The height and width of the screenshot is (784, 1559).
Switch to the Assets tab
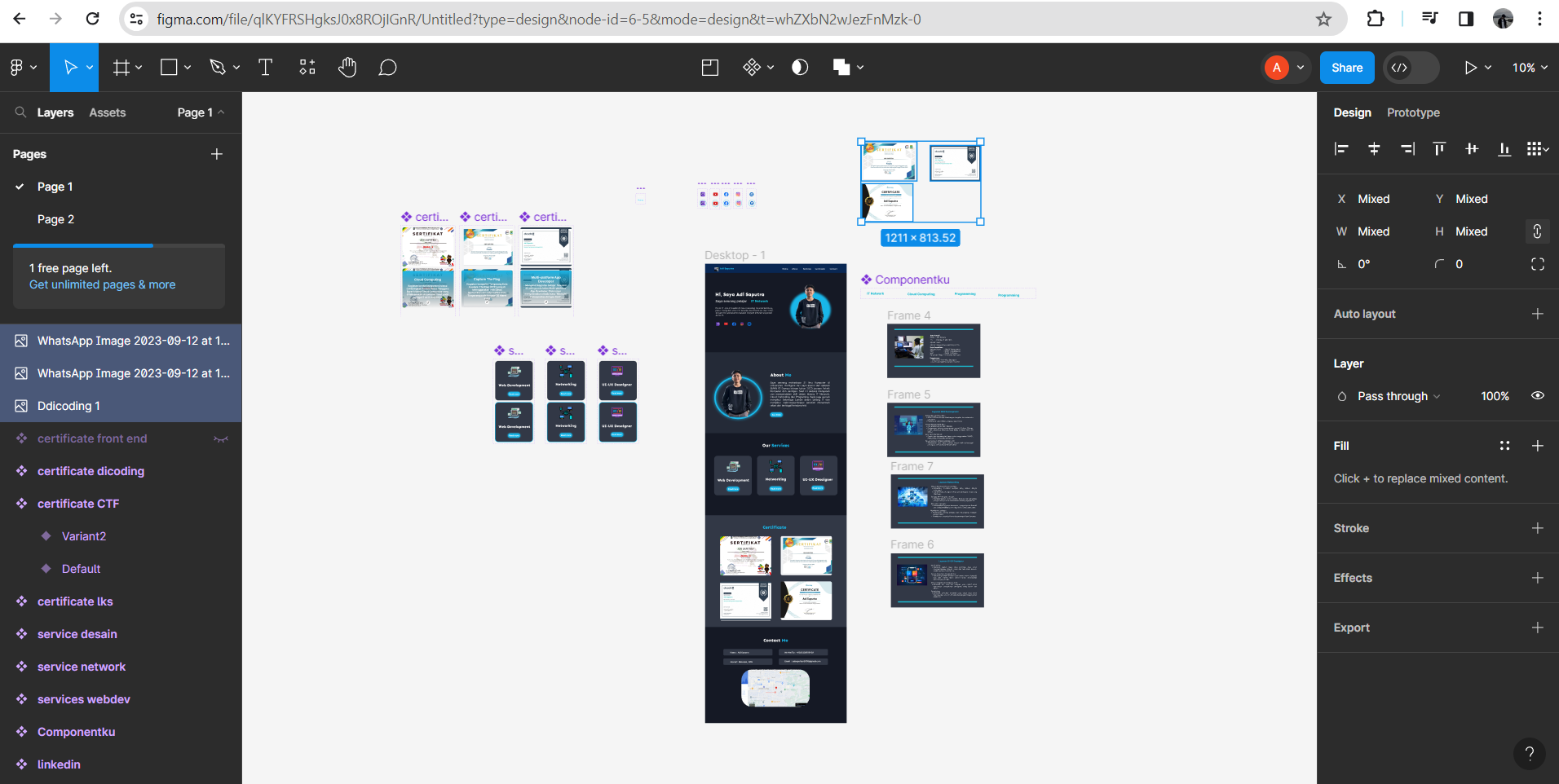click(x=108, y=112)
